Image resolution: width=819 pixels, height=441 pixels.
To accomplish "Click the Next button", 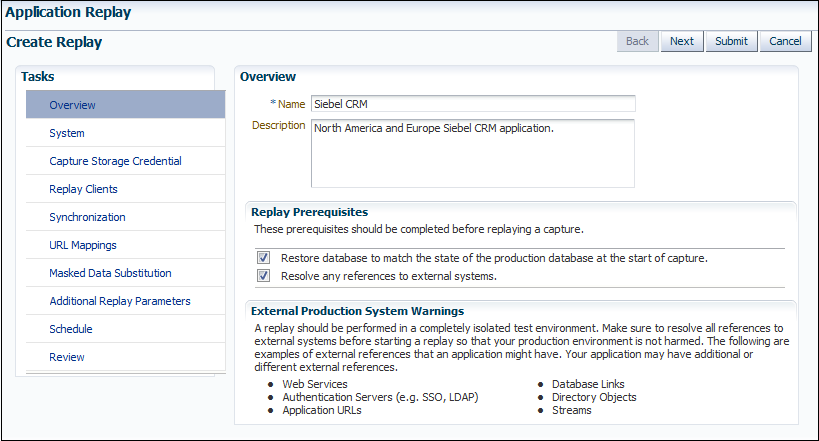I will (x=682, y=41).
